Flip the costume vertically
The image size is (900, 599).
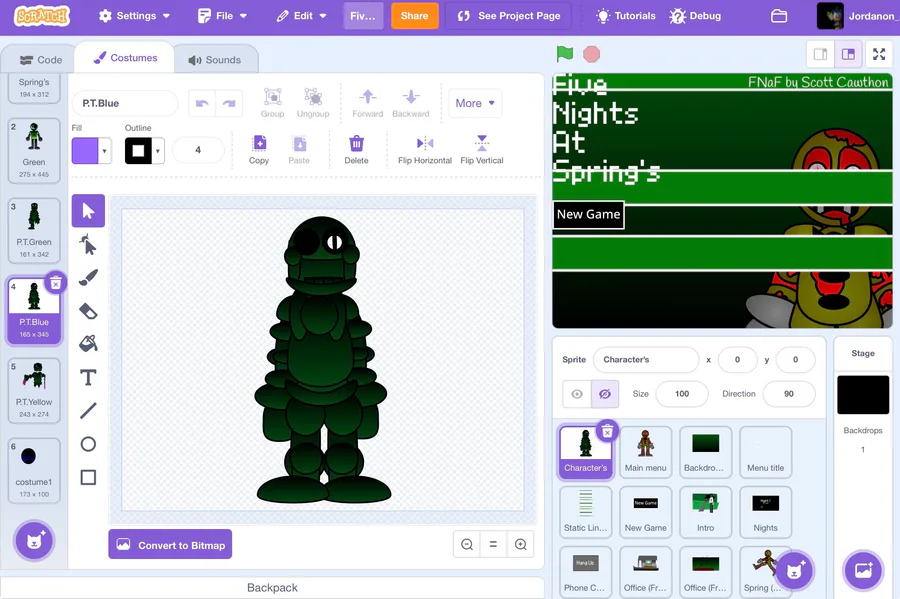[x=482, y=150]
